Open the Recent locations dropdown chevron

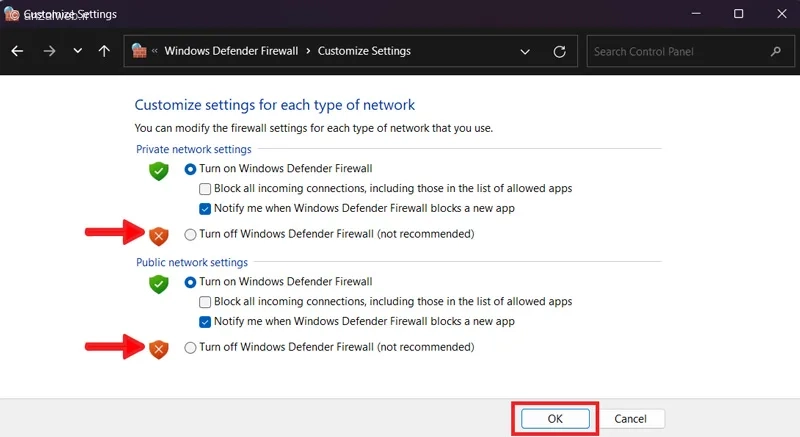click(77, 51)
